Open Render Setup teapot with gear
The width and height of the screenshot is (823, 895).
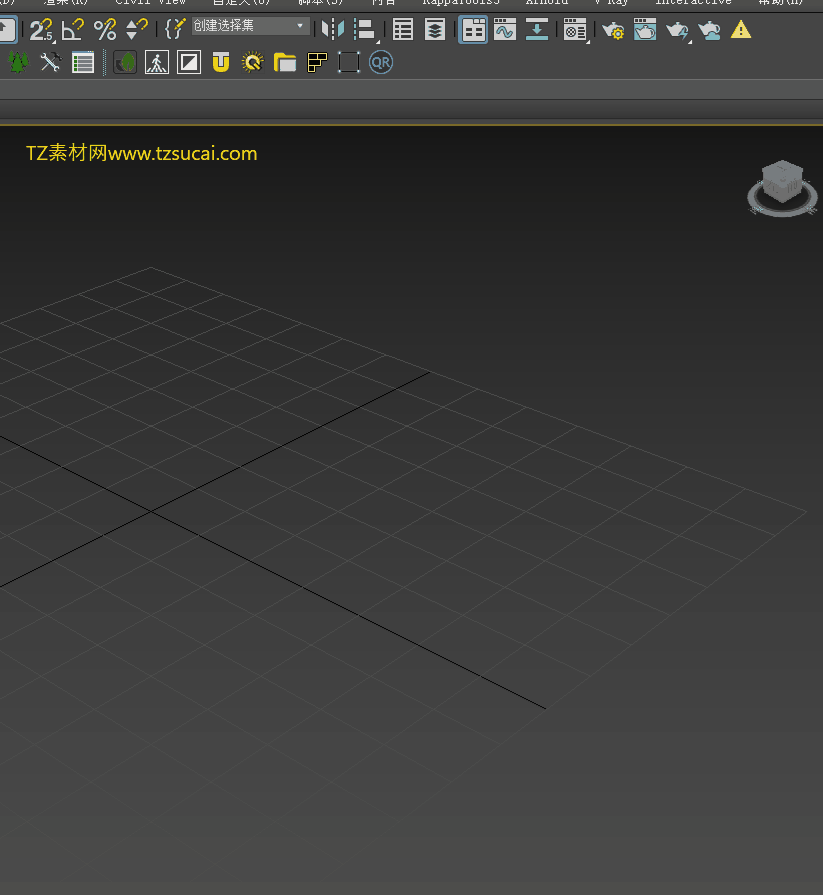pos(613,30)
